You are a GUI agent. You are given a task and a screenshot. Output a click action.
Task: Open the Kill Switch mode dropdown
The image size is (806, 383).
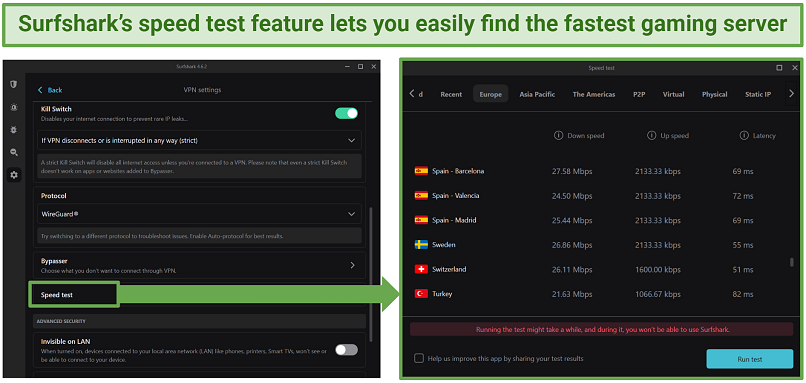pyautogui.click(x=199, y=140)
